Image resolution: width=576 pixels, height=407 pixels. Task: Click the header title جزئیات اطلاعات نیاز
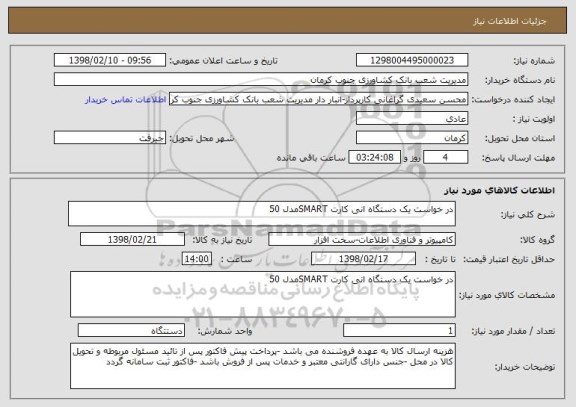509,21
